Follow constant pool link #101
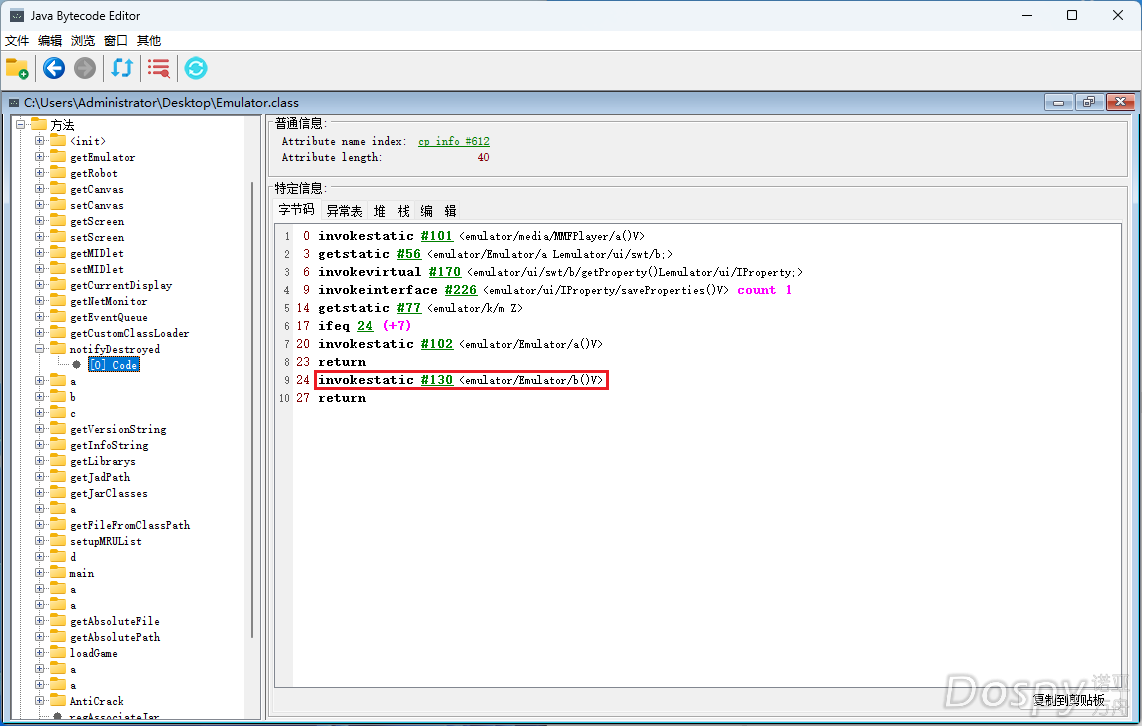This screenshot has height=726, width=1142. [x=437, y=236]
